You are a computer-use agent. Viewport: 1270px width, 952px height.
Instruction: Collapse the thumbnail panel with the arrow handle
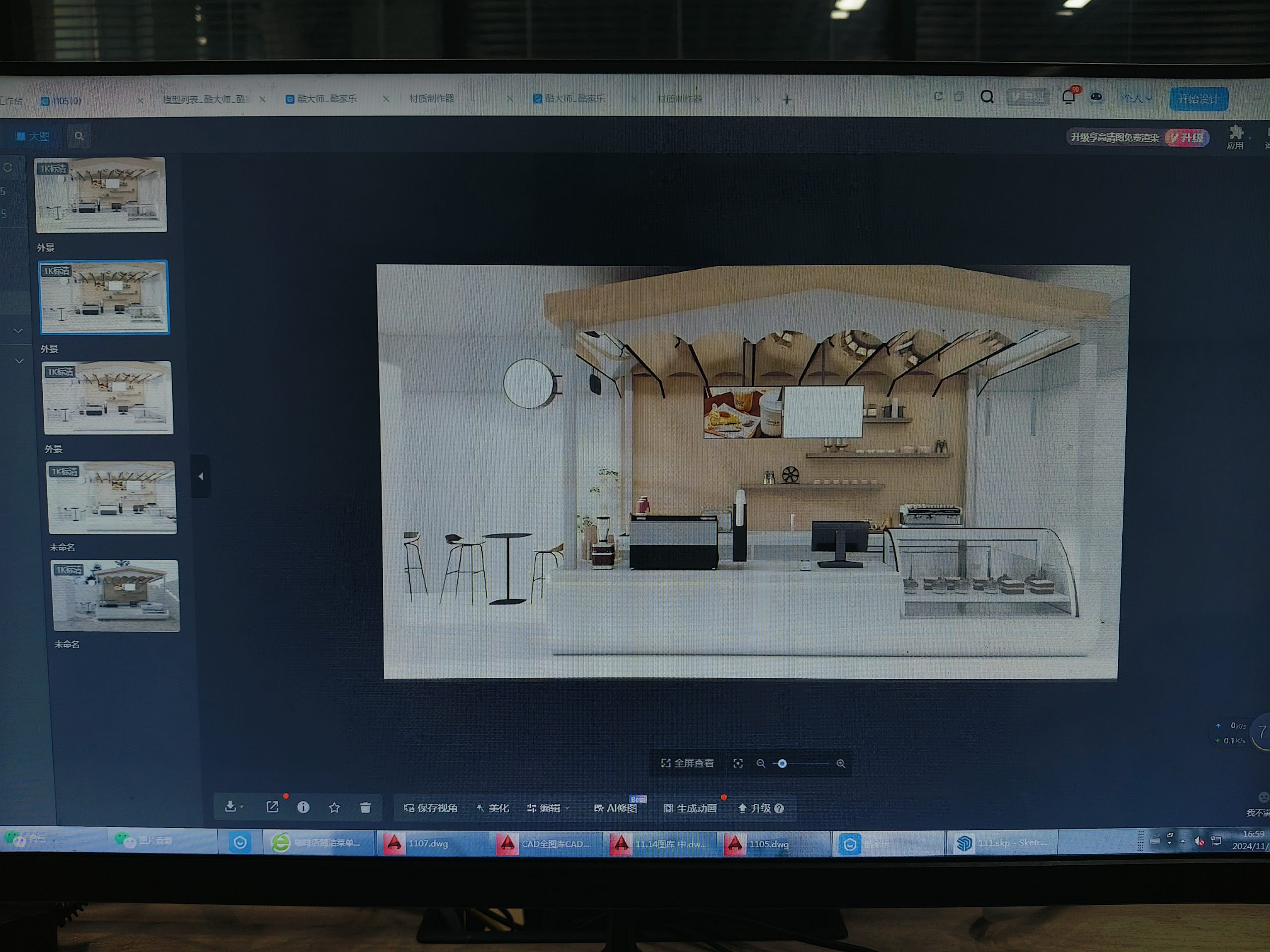tap(201, 476)
